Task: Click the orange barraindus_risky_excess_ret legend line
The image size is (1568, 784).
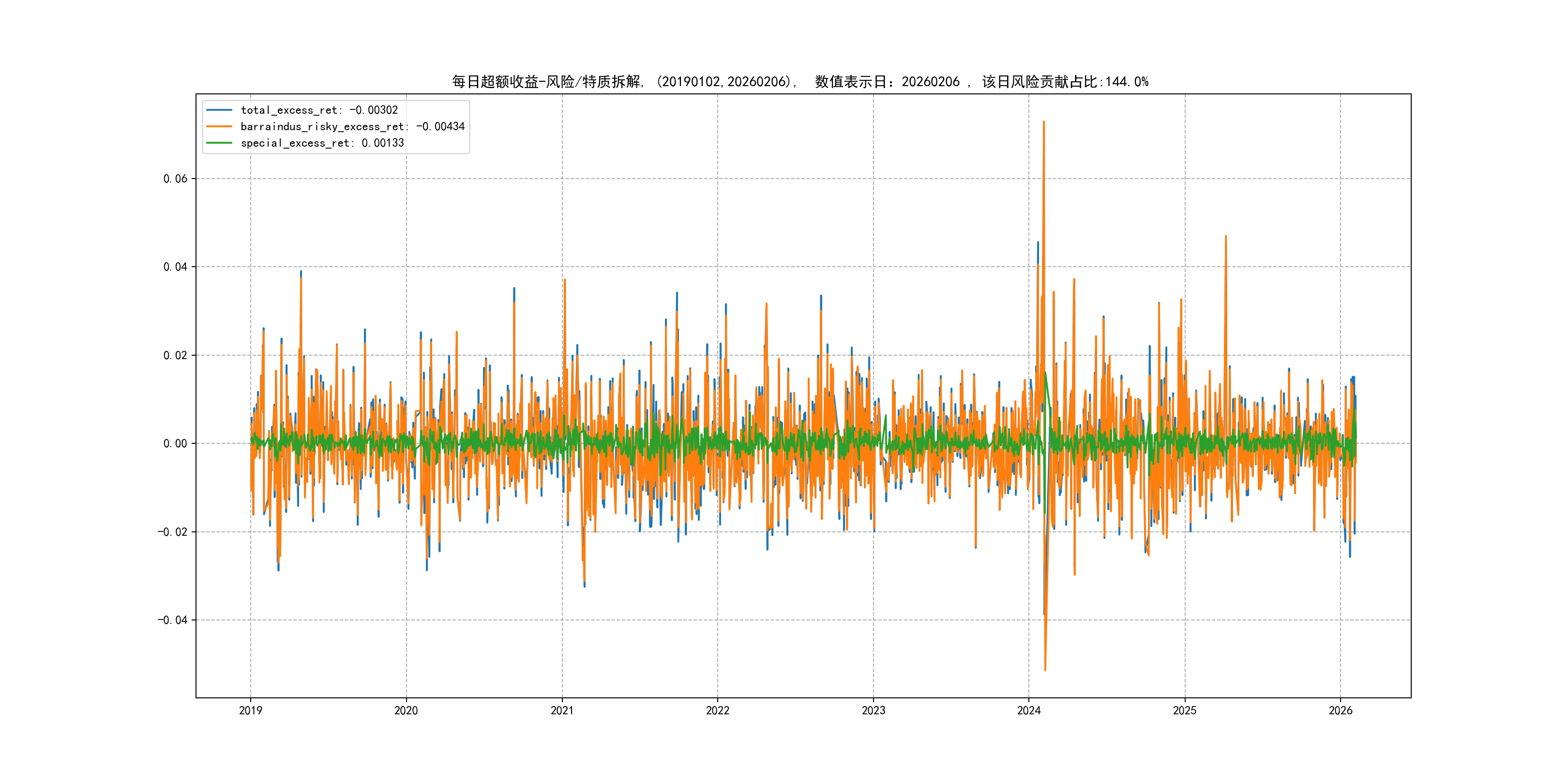Action: (x=219, y=127)
